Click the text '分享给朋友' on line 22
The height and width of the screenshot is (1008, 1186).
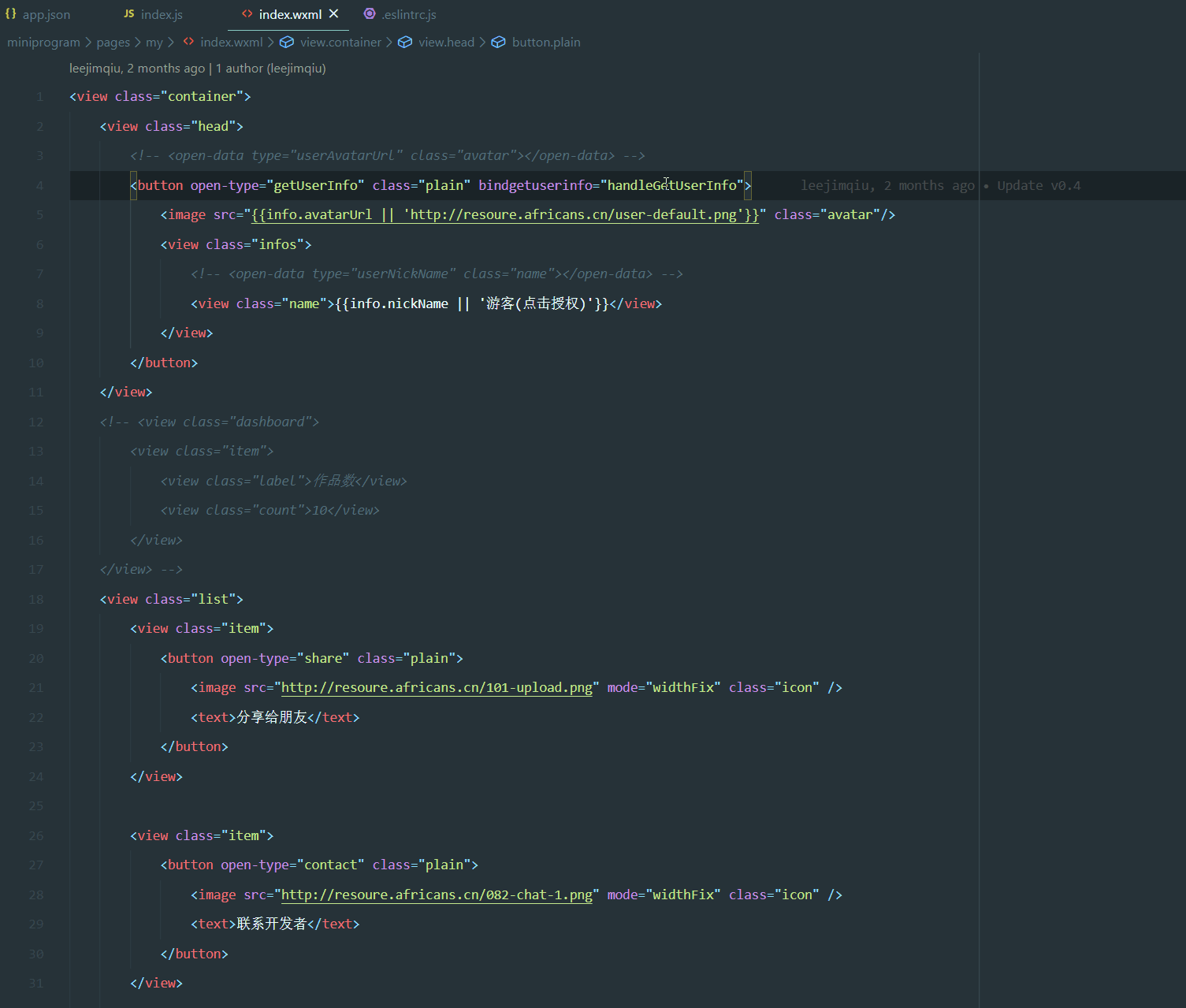(272, 717)
